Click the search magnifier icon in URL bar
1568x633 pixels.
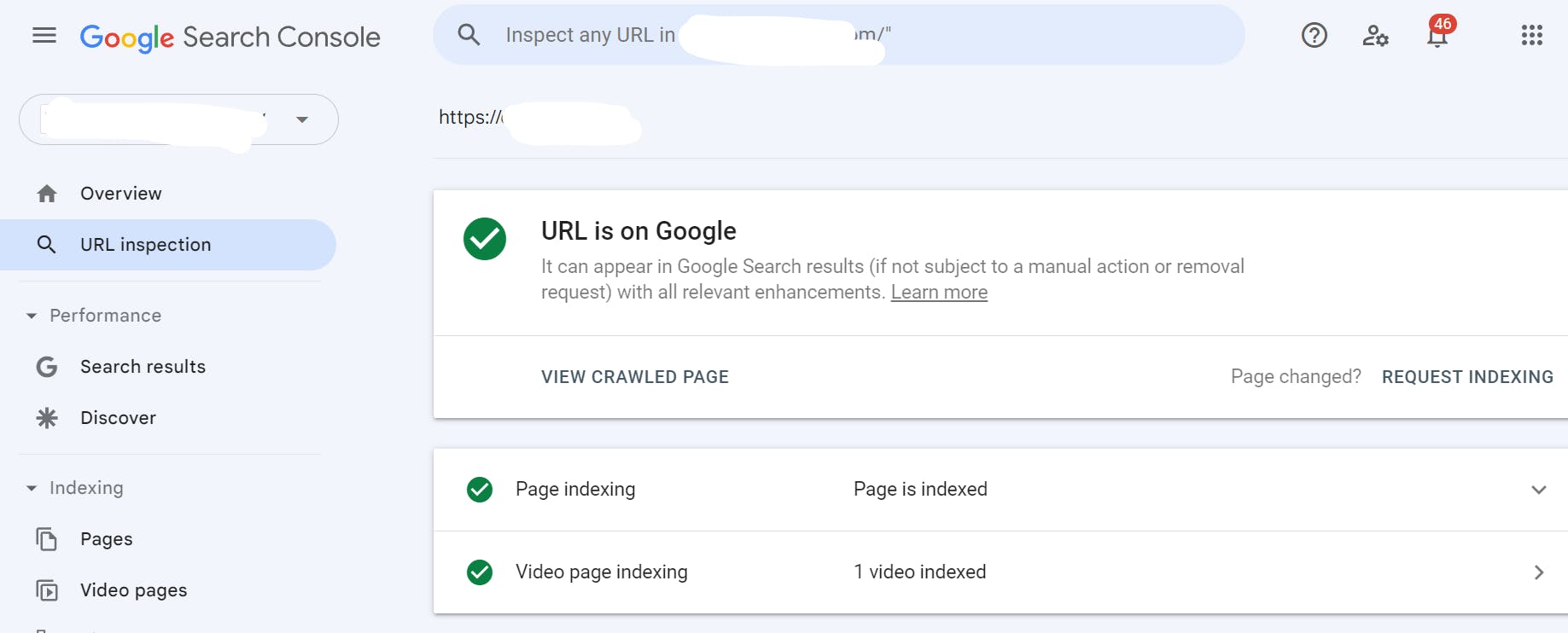(x=469, y=35)
